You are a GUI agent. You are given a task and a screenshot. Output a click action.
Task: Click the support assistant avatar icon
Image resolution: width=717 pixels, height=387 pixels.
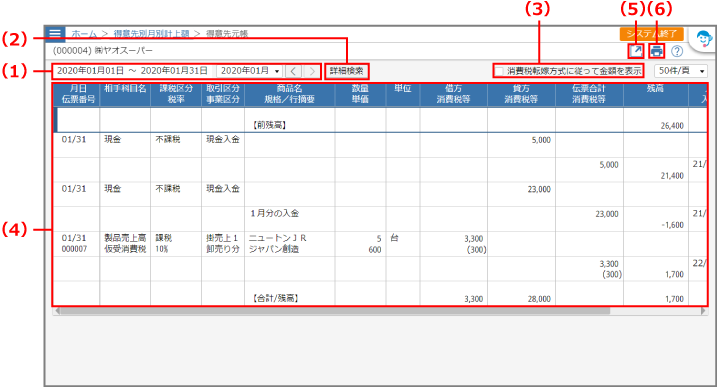coord(703,39)
